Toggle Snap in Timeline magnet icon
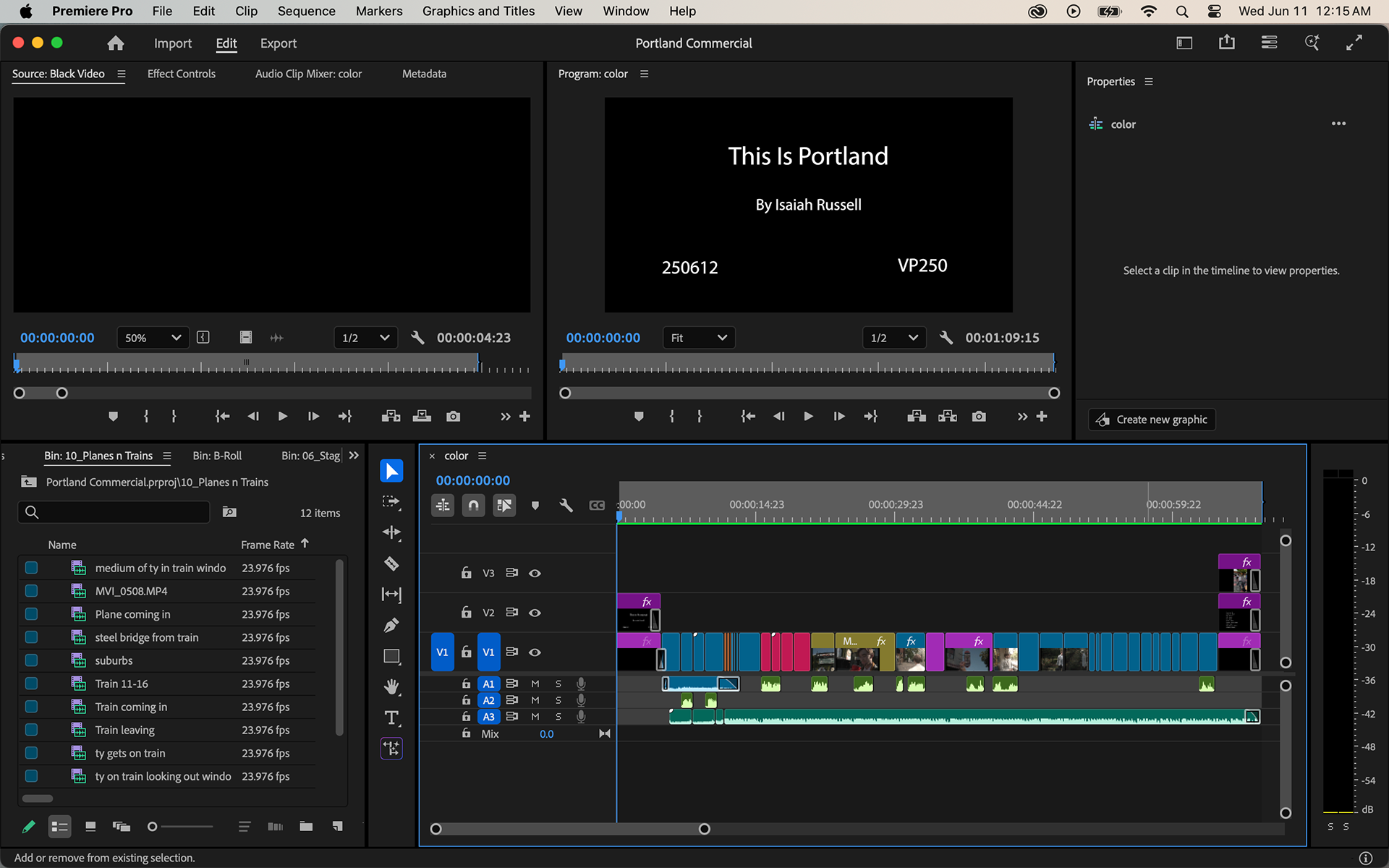The height and width of the screenshot is (868, 1389). (x=473, y=506)
